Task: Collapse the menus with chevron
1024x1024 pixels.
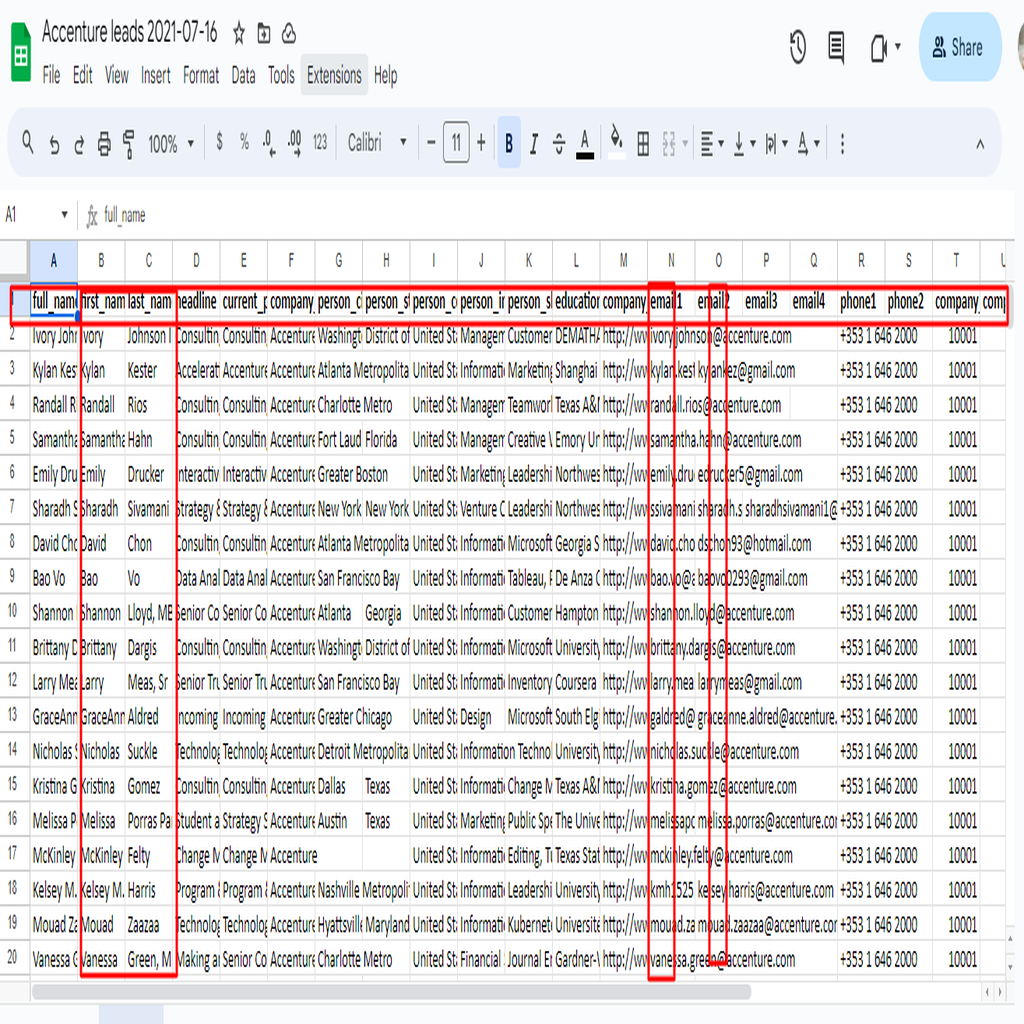Action: (x=980, y=144)
